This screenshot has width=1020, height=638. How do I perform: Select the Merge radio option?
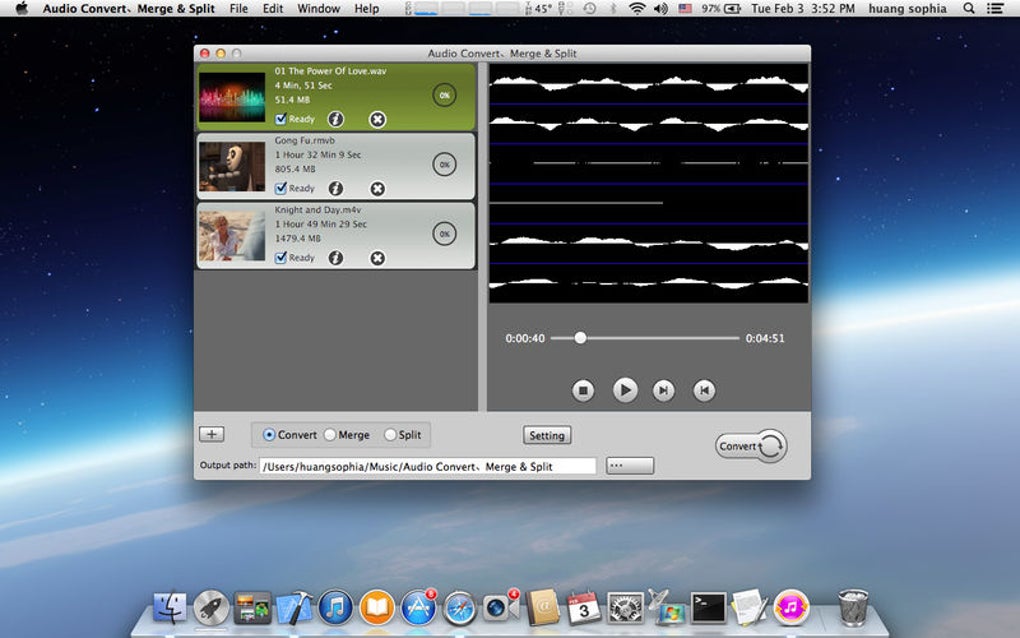tap(330, 435)
